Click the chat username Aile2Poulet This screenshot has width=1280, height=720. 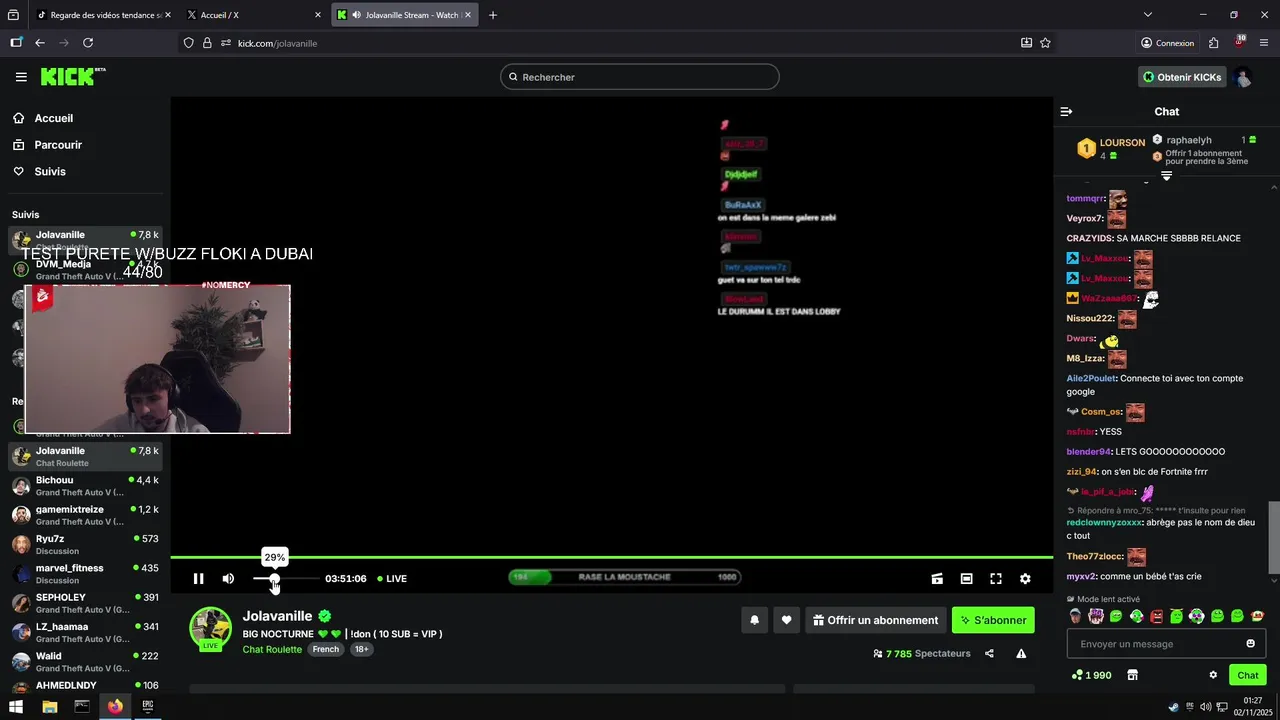[1090, 378]
